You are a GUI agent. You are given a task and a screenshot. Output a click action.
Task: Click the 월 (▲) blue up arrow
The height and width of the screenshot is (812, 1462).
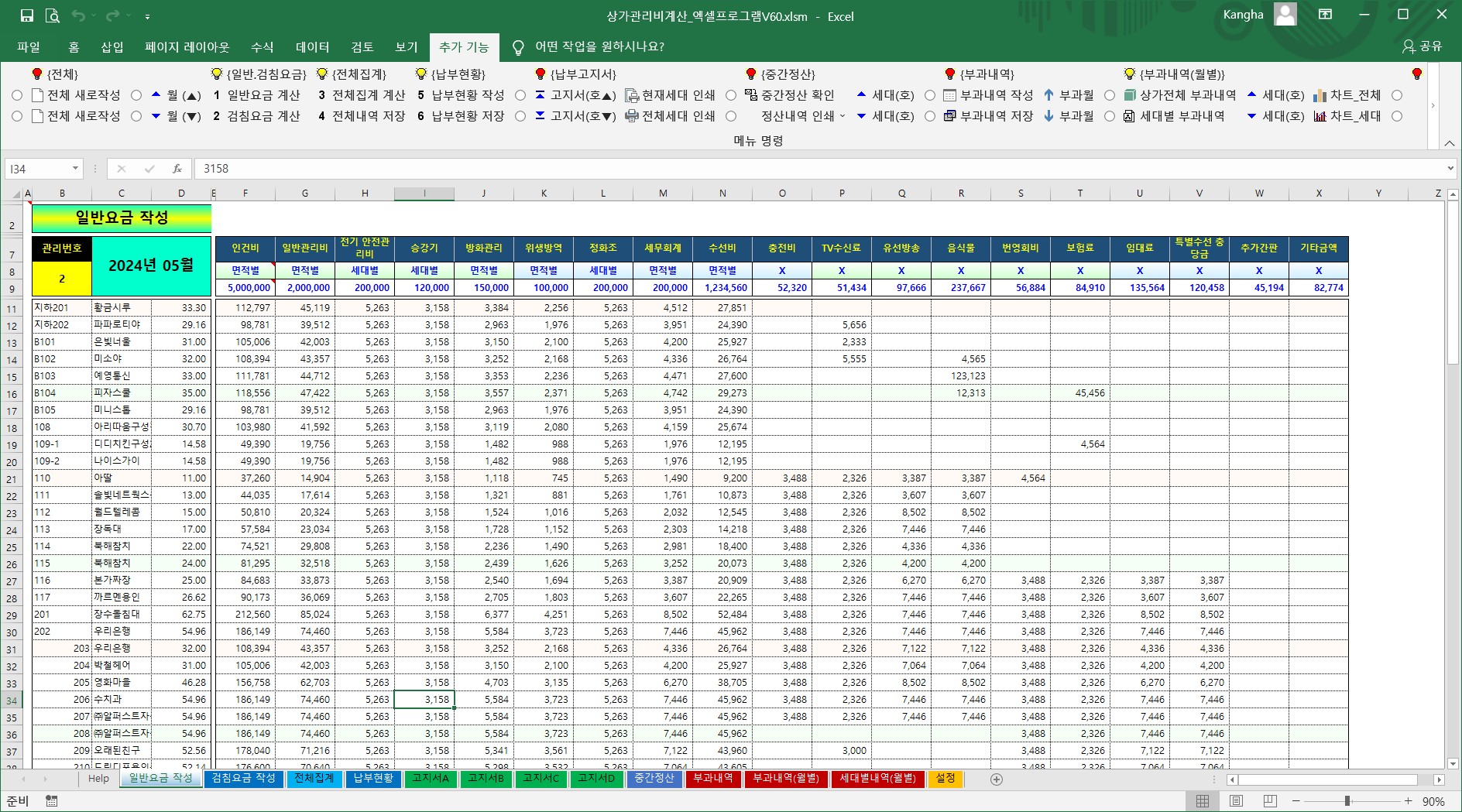tap(156, 95)
